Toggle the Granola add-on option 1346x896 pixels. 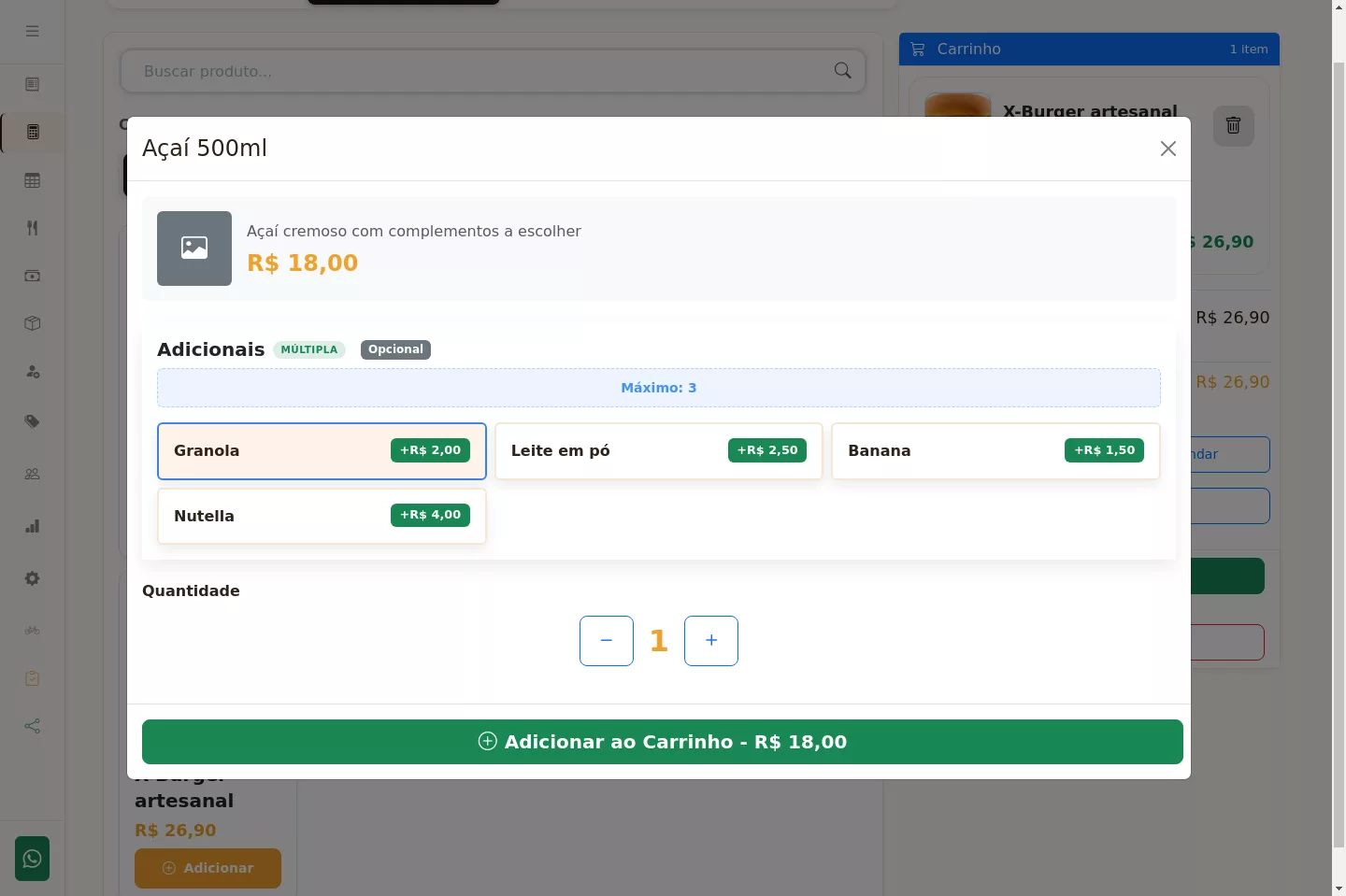pos(322,451)
